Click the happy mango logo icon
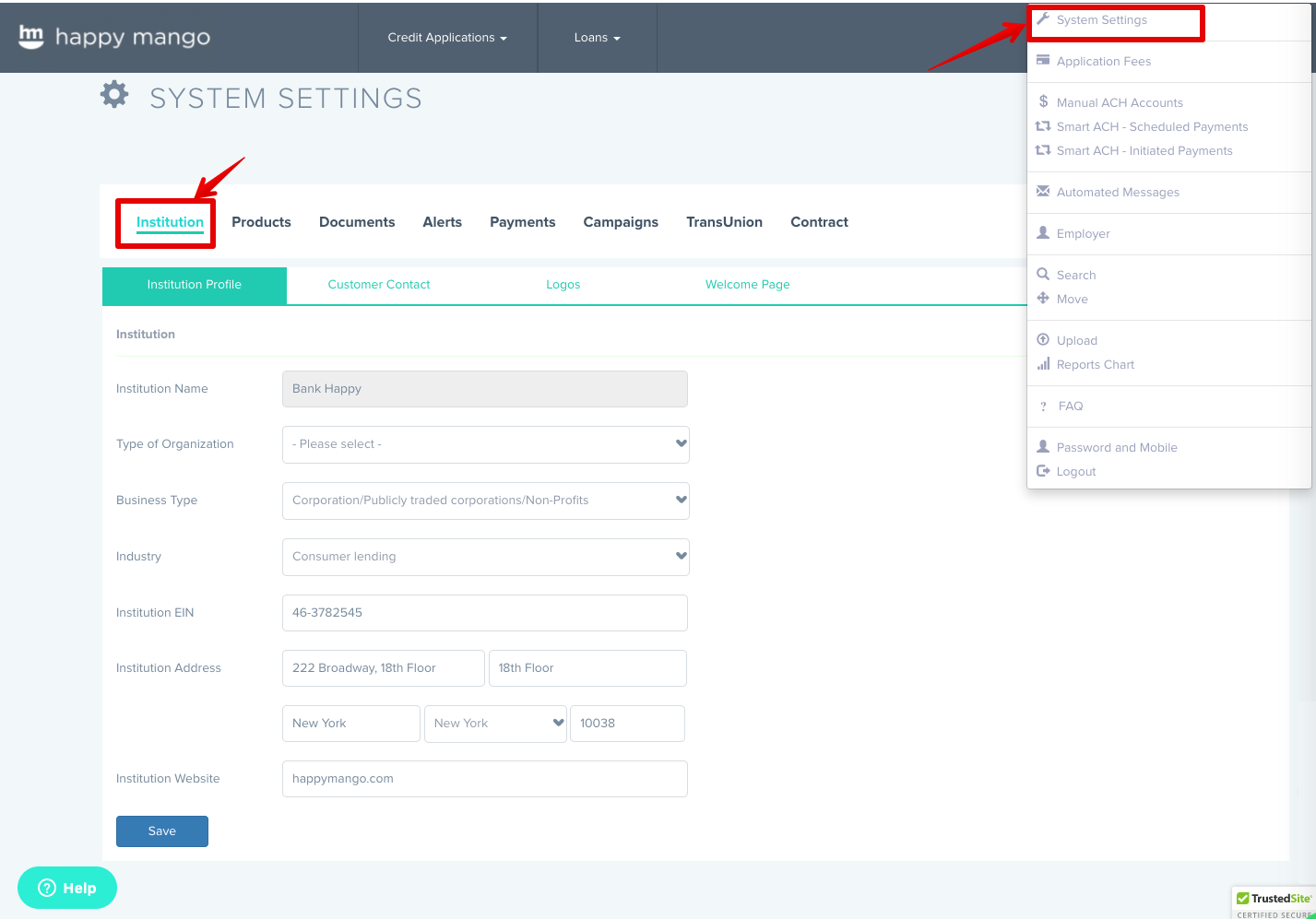 (31, 37)
